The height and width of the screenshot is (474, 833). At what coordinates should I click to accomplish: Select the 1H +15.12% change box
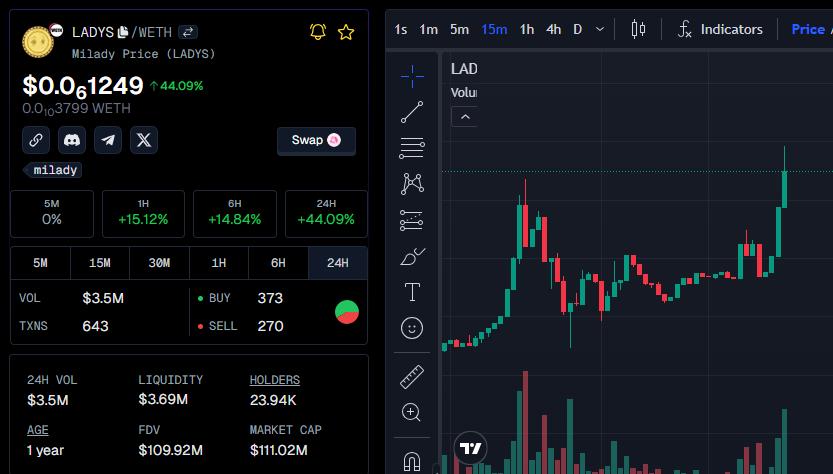[x=143, y=214]
